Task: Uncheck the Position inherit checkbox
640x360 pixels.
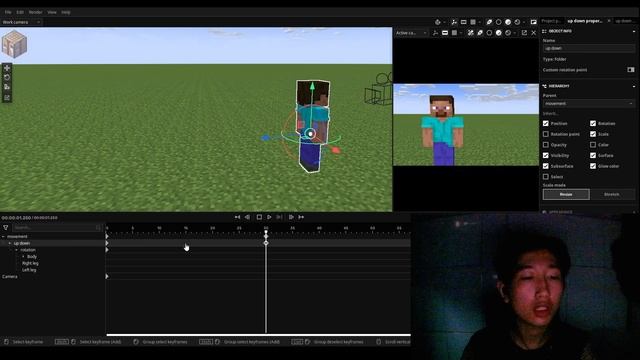Action: point(546,123)
